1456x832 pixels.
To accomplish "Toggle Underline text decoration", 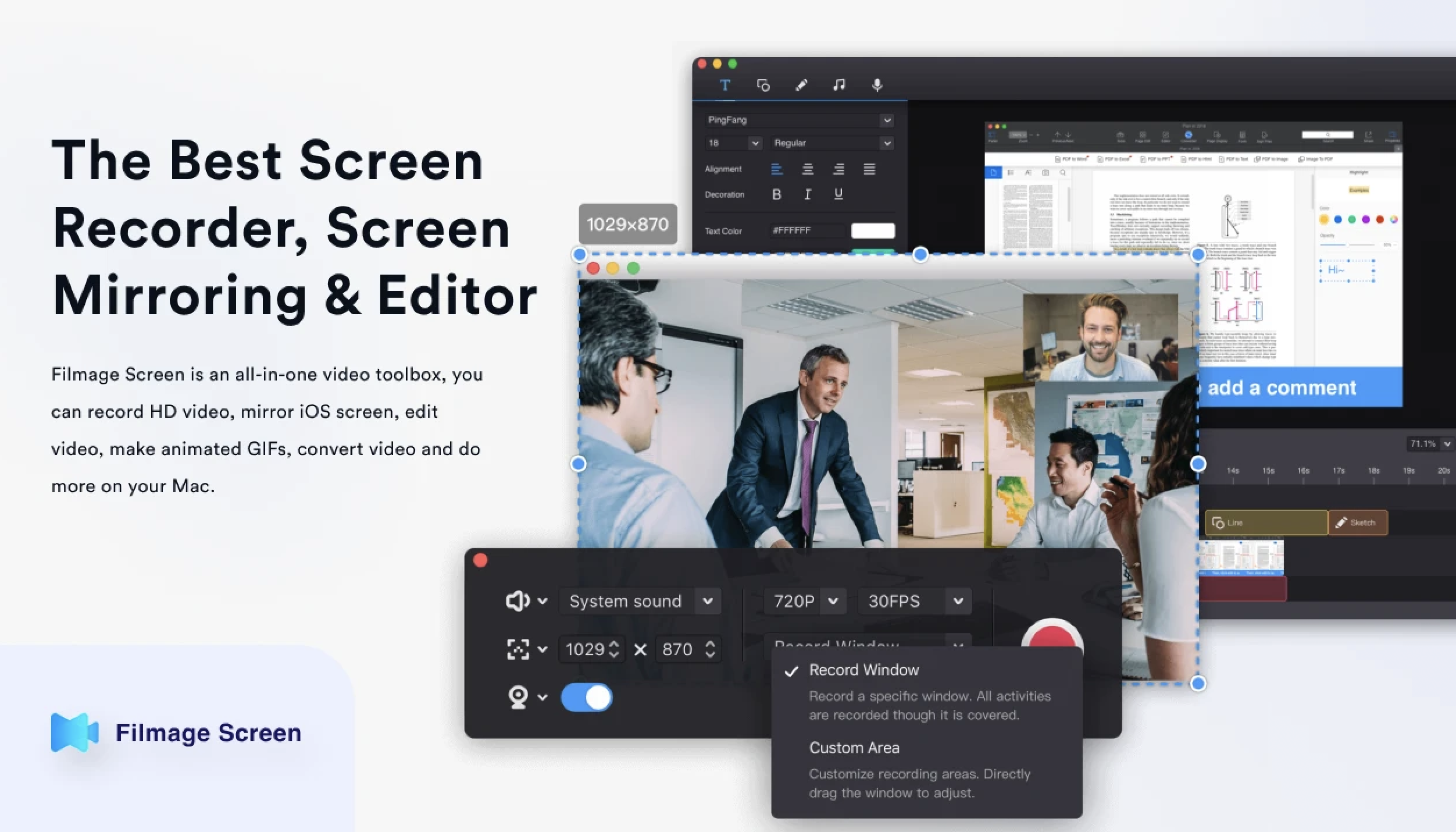I will pyautogui.click(x=838, y=194).
